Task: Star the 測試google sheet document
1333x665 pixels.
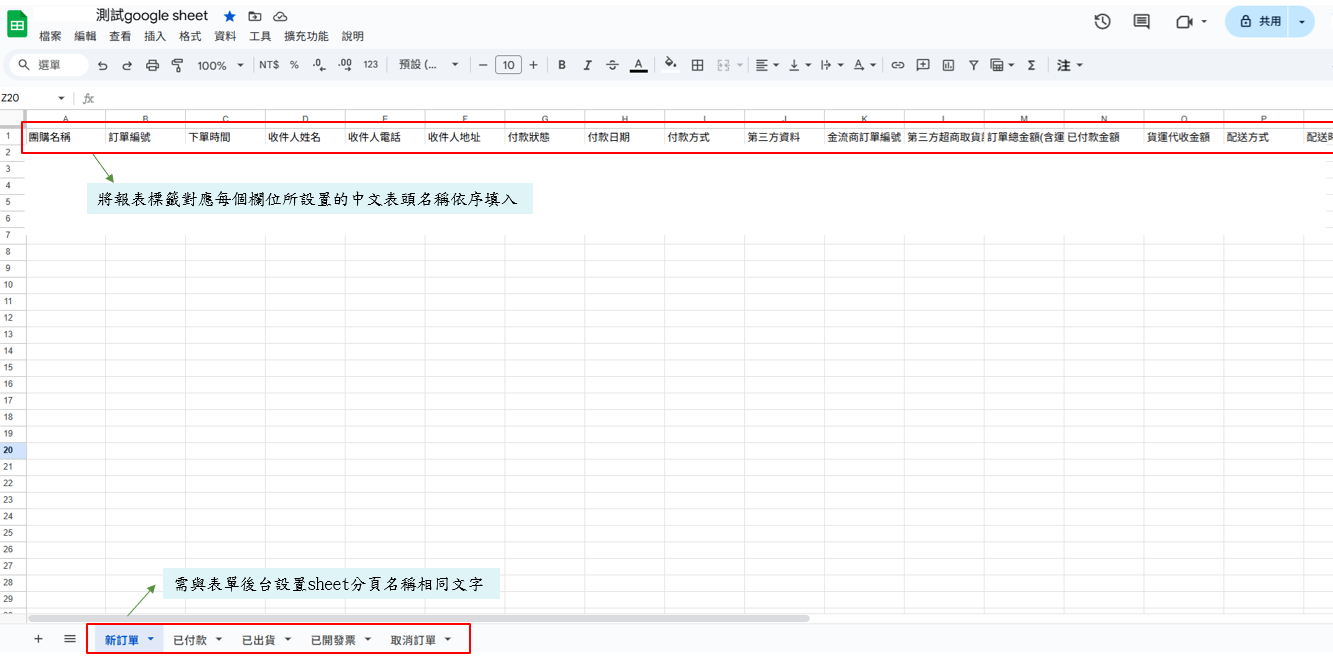Action: point(230,17)
